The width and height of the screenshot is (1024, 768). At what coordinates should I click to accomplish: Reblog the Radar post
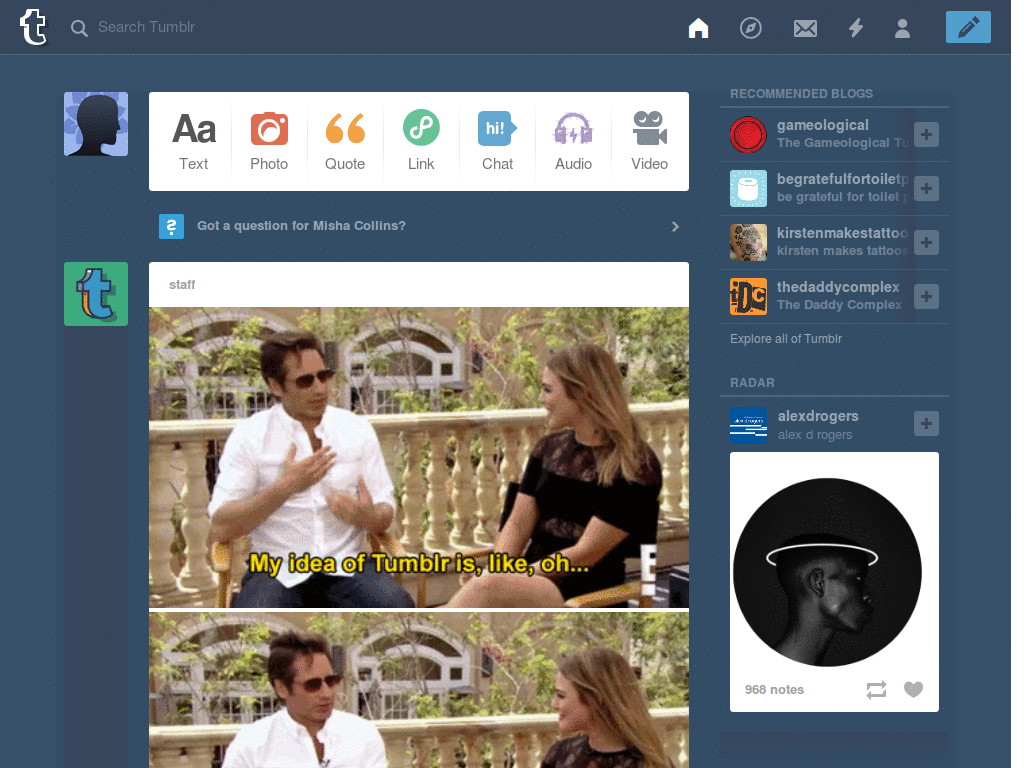coord(876,690)
